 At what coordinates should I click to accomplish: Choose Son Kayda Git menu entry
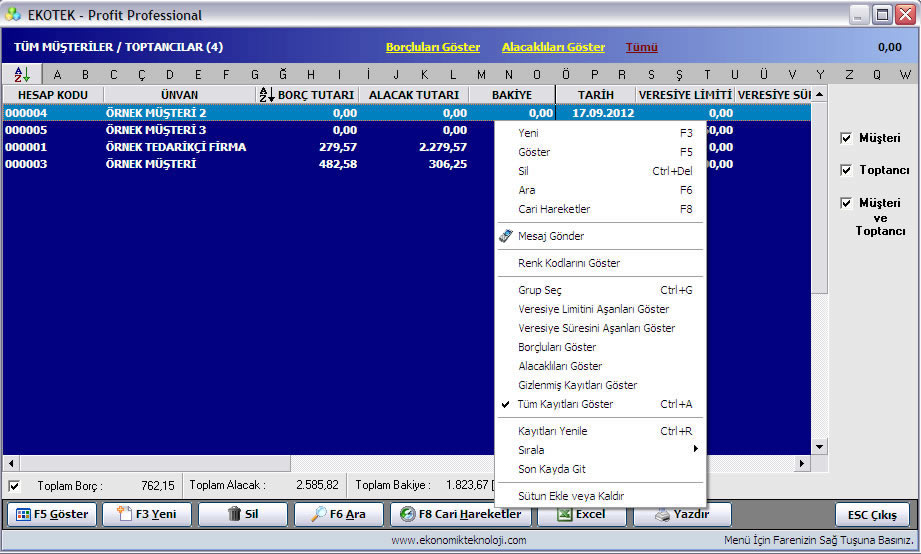coord(600,469)
